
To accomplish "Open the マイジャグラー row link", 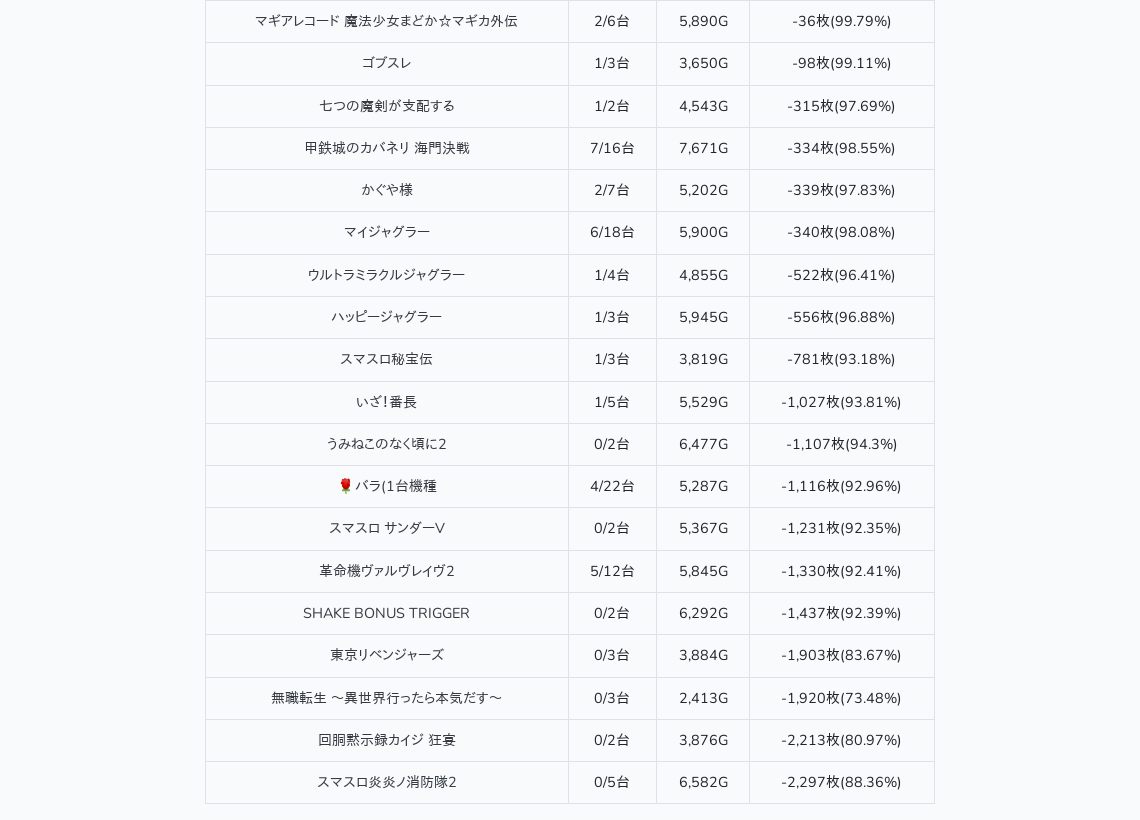I will coord(386,232).
